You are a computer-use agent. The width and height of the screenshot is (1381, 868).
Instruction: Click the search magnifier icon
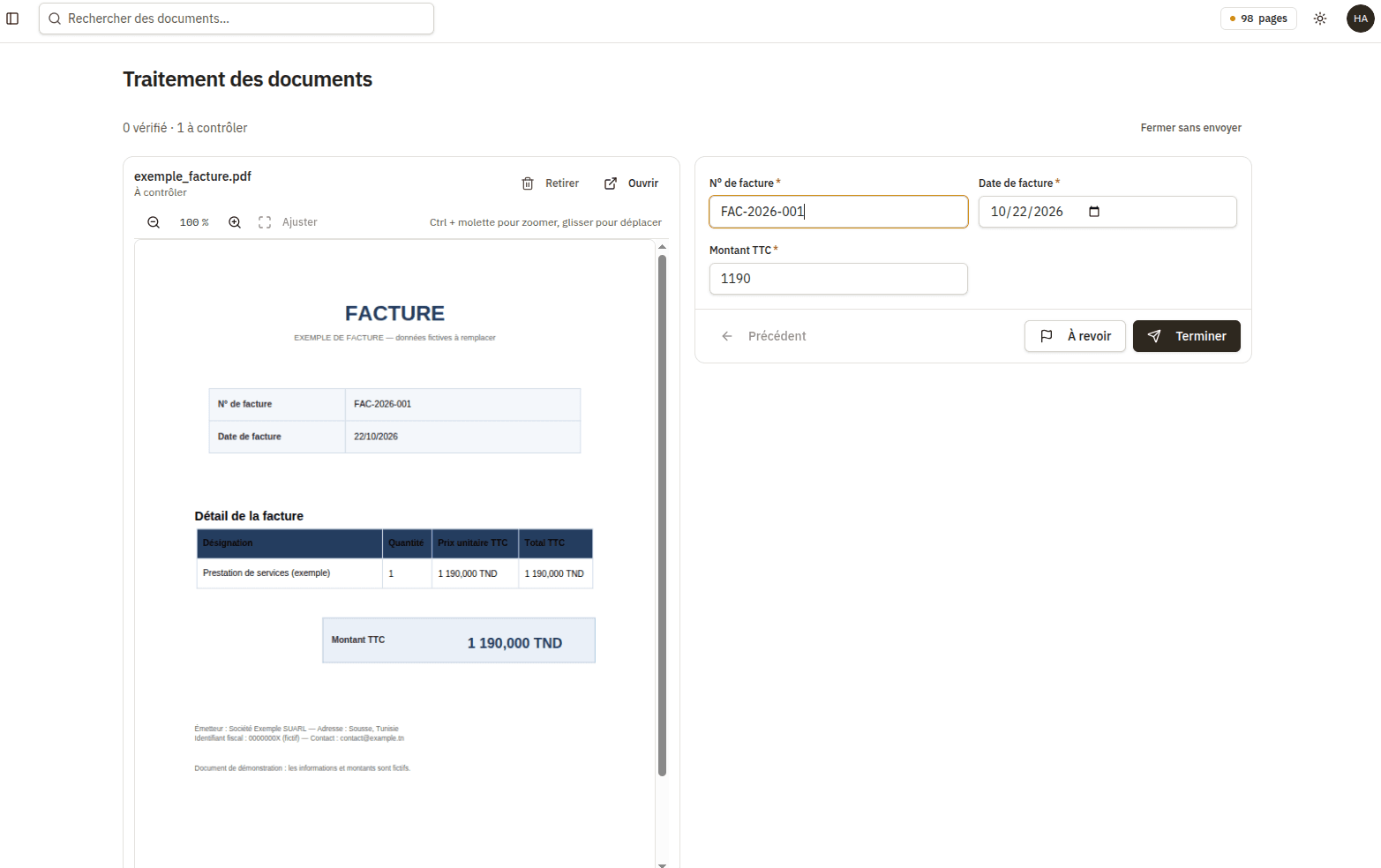pyautogui.click(x=55, y=19)
